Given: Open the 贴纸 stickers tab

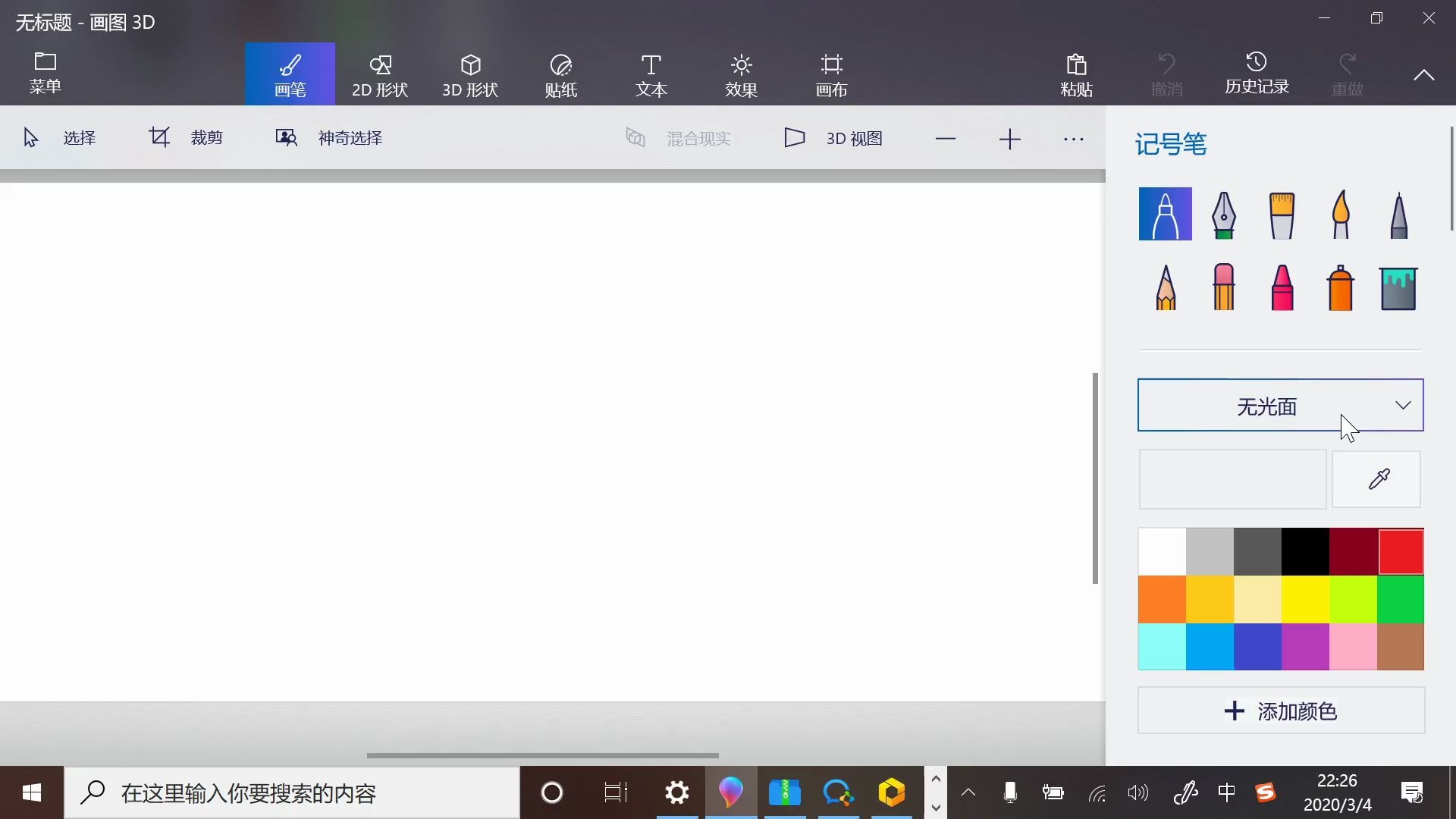Looking at the screenshot, I should tap(560, 74).
